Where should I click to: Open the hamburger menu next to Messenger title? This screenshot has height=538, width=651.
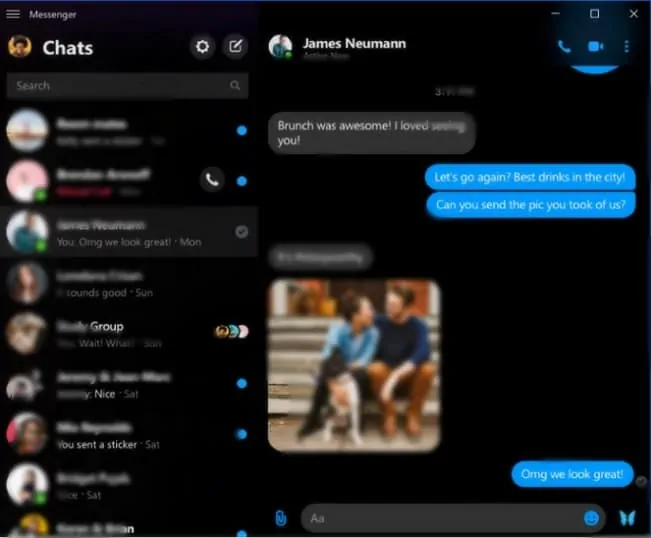(13, 15)
